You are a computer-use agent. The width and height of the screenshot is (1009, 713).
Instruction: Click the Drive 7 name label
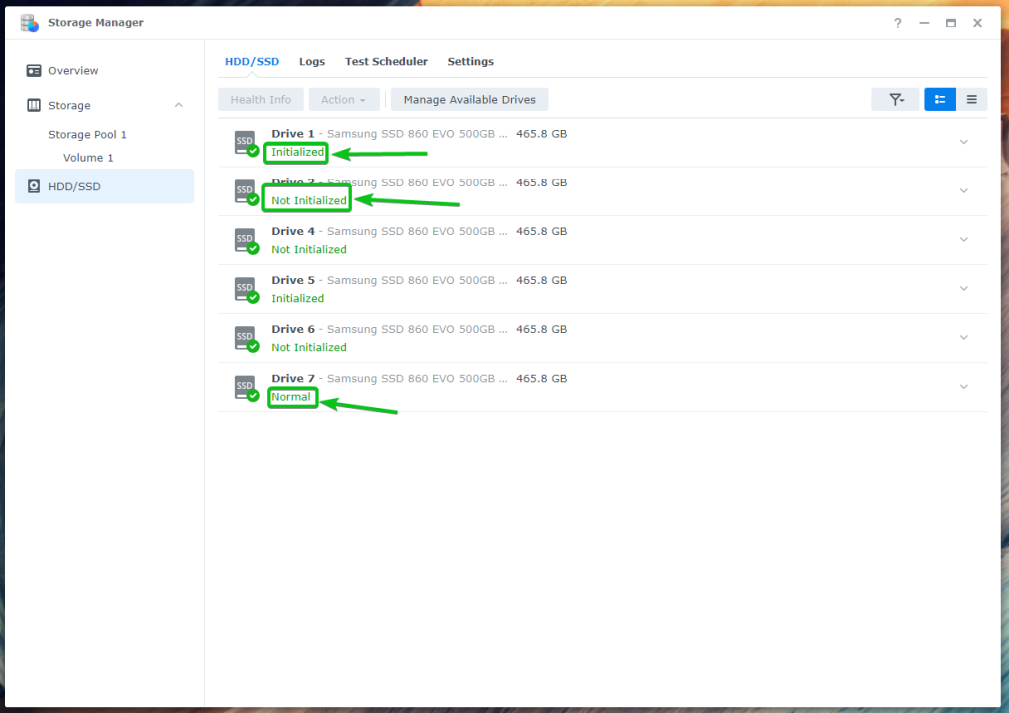coord(293,378)
